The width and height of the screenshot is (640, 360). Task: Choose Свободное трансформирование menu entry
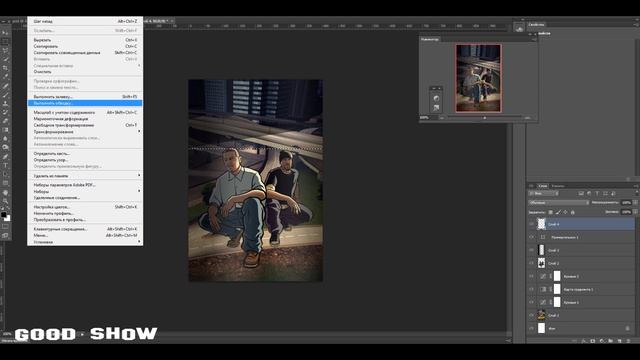pyautogui.click(x=85, y=125)
